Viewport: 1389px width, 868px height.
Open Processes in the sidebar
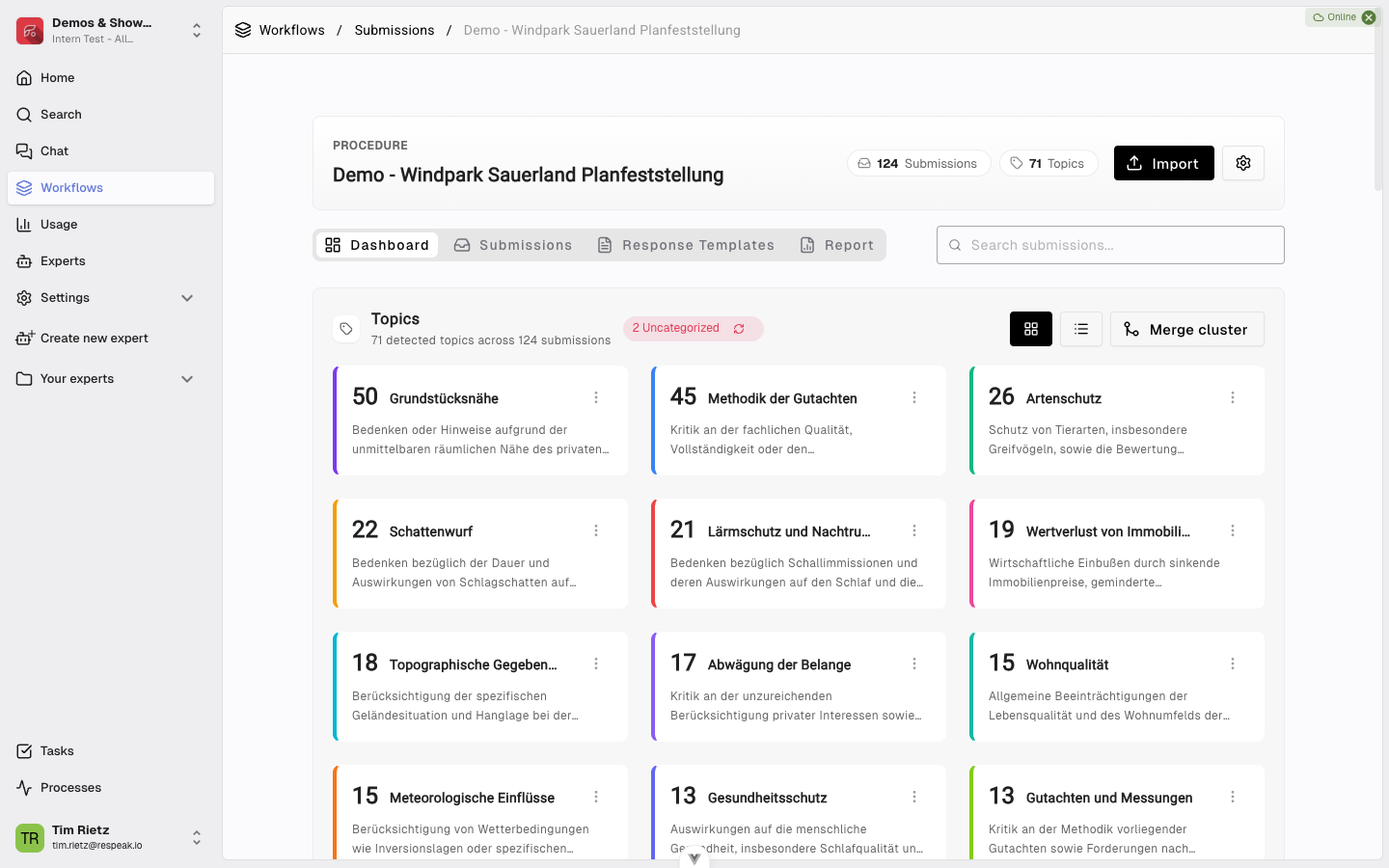(x=111, y=788)
